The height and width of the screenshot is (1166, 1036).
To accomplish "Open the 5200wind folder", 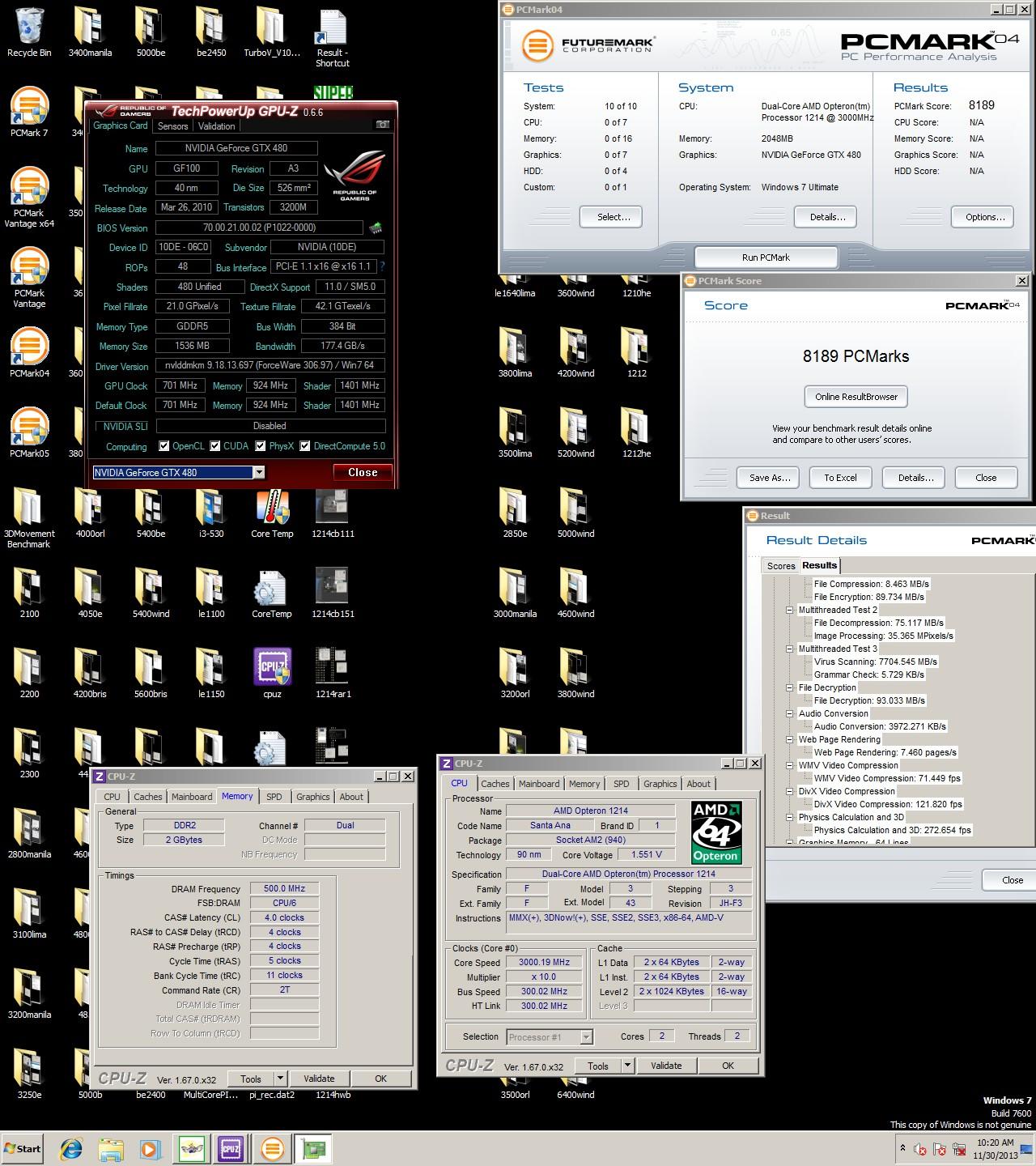I will pos(575,433).
